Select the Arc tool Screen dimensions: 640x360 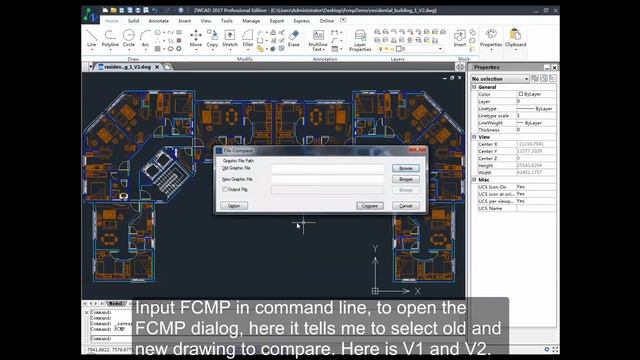145,38
